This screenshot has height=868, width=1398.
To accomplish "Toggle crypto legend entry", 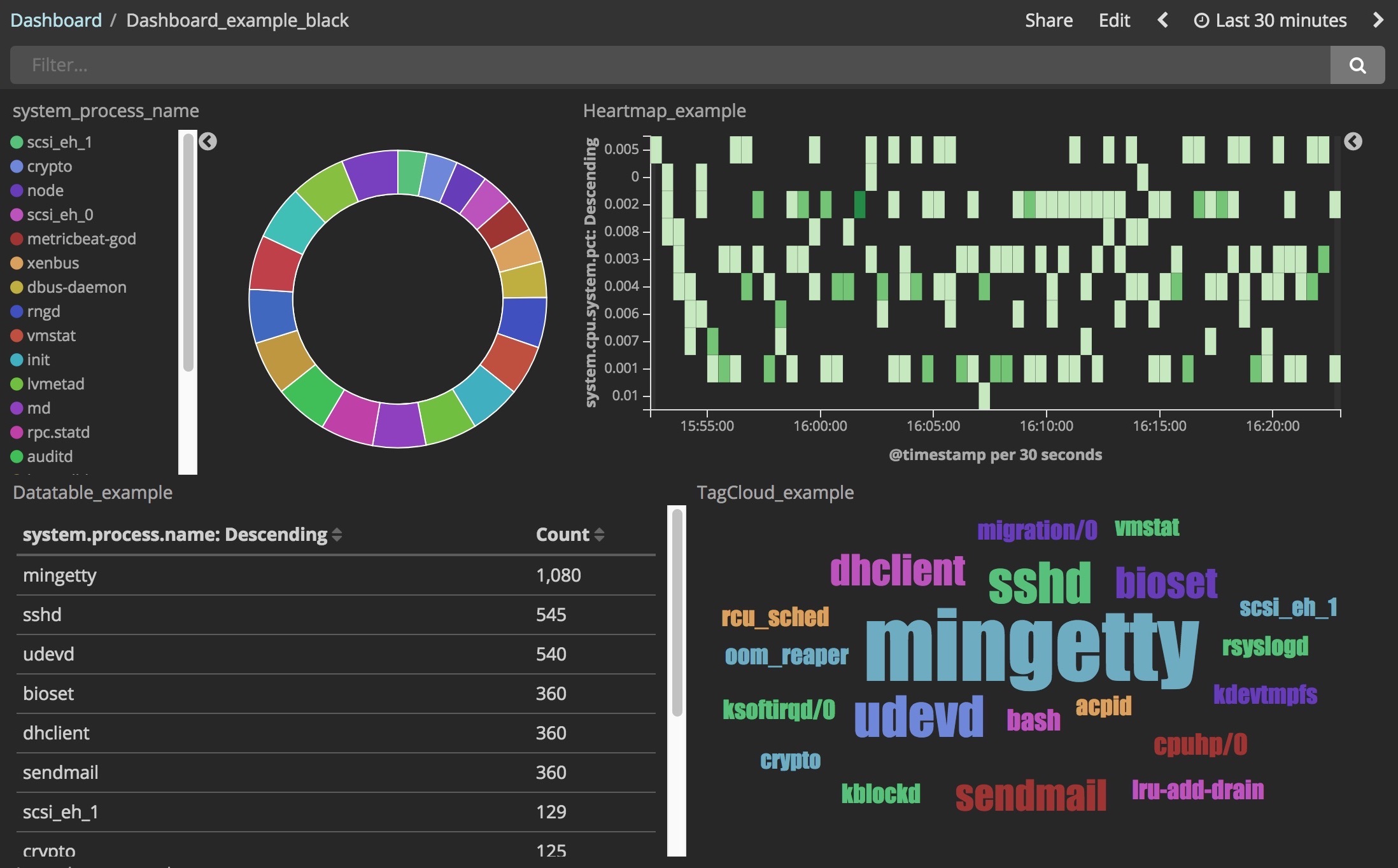I will [x=41, y=166].
